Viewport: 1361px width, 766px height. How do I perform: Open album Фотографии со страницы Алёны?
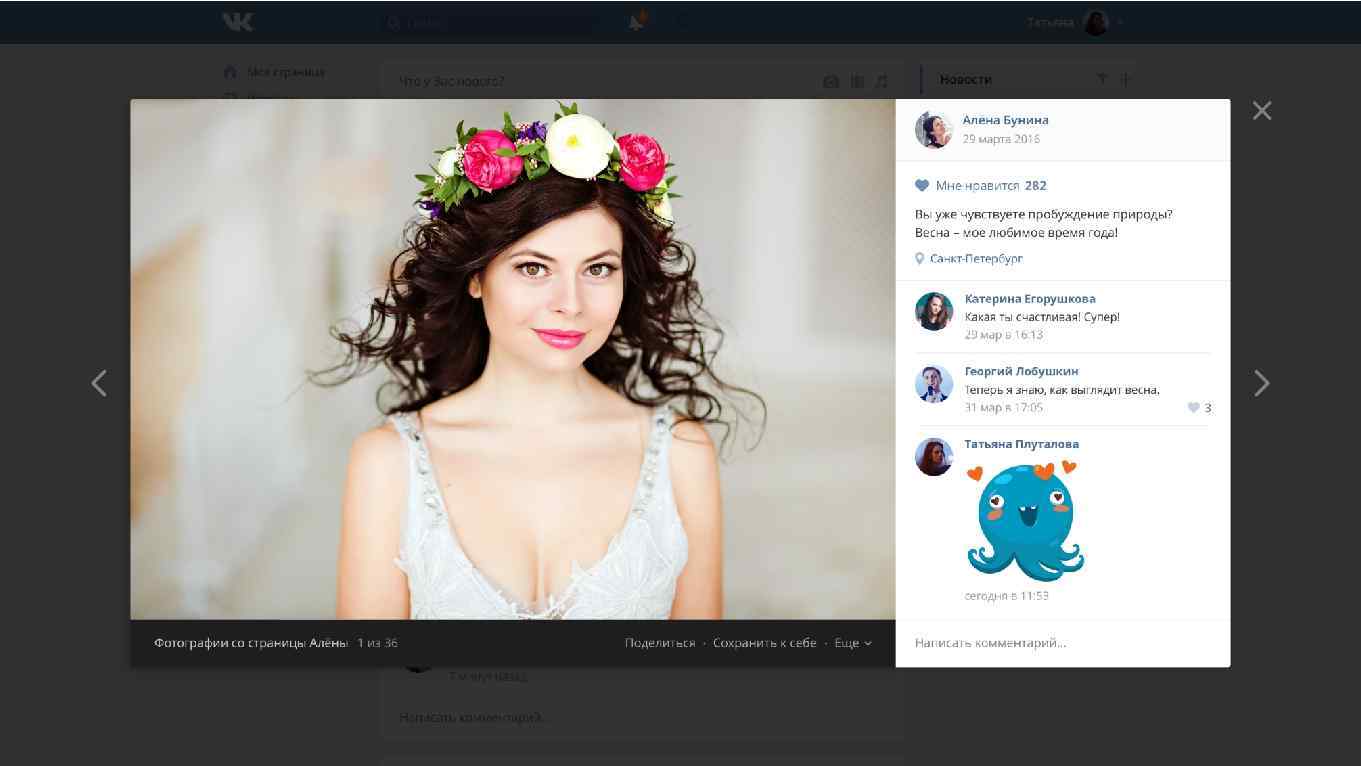pos(251,643)
